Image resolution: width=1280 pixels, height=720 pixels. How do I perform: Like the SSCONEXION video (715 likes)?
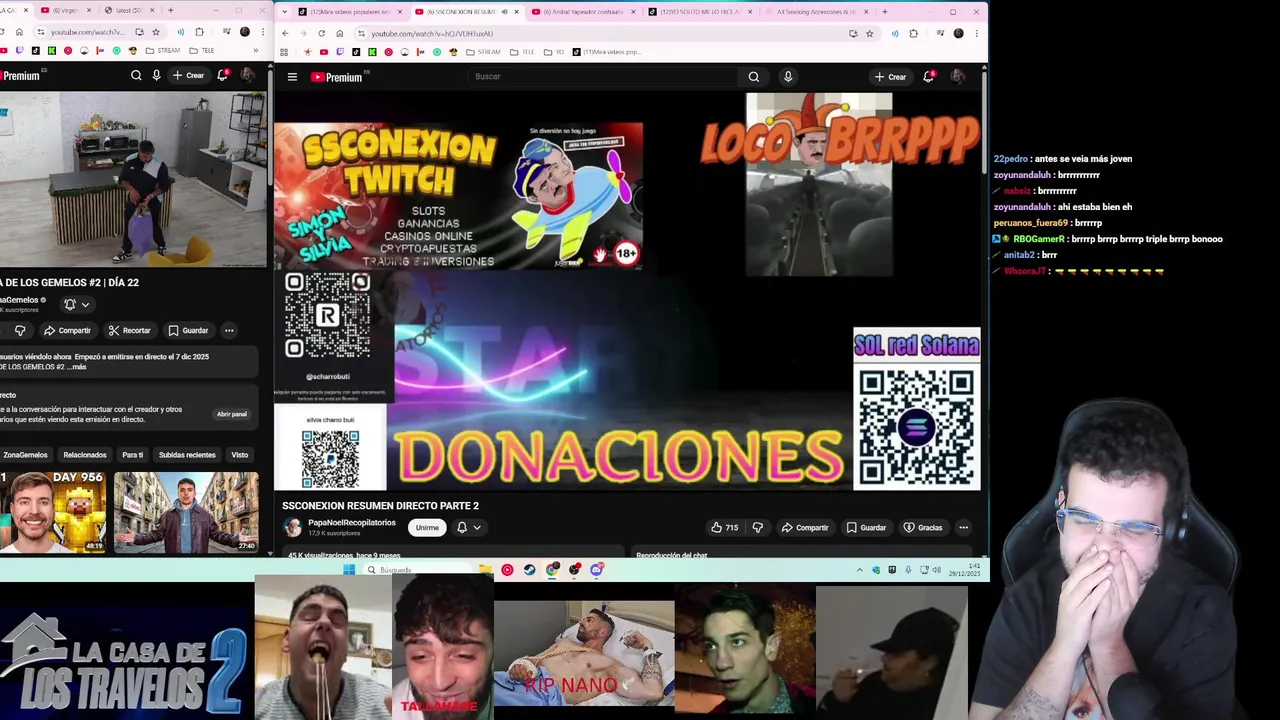(x=725, y=528)
